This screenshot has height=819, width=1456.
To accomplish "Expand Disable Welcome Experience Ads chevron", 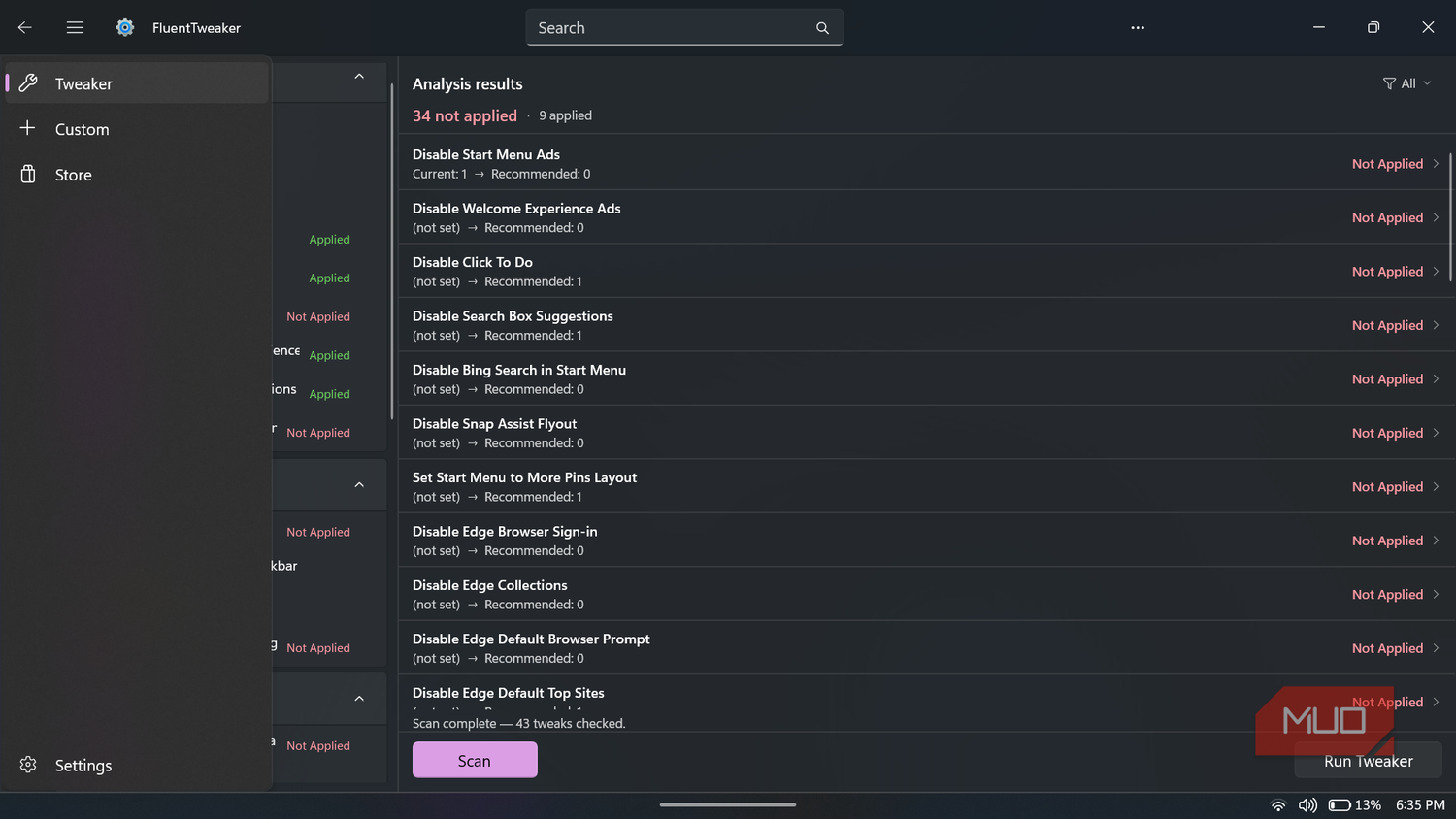I will (1436, 217).
